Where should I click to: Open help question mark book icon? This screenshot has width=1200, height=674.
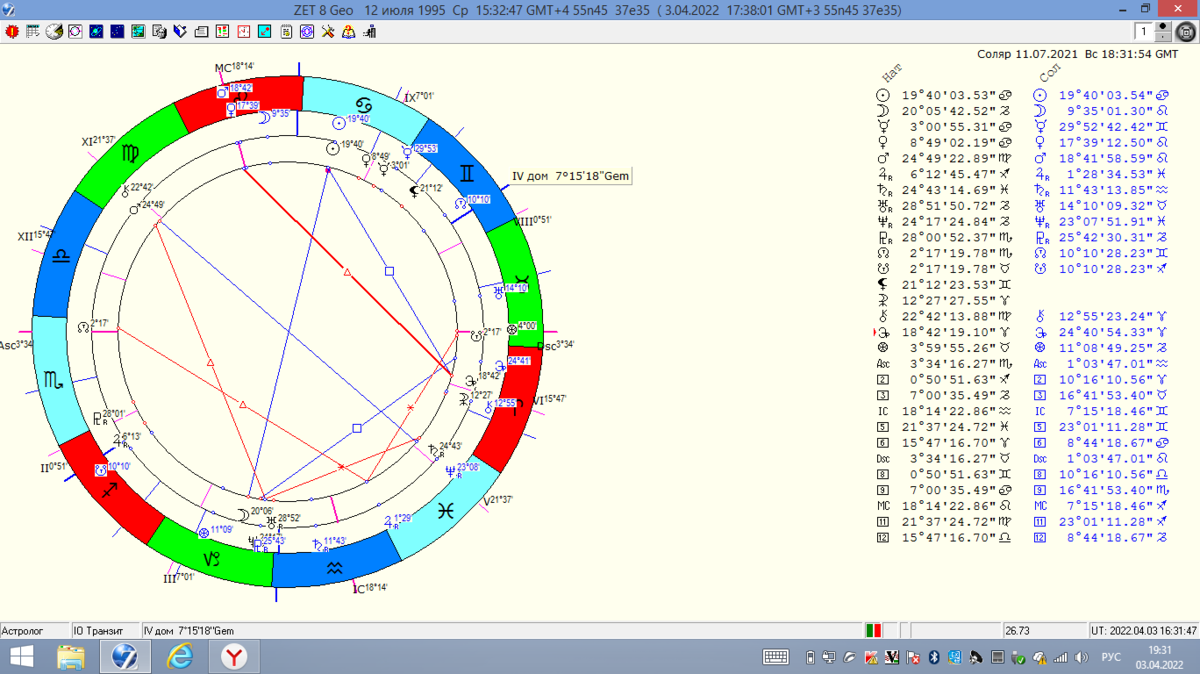click(349, 32)
